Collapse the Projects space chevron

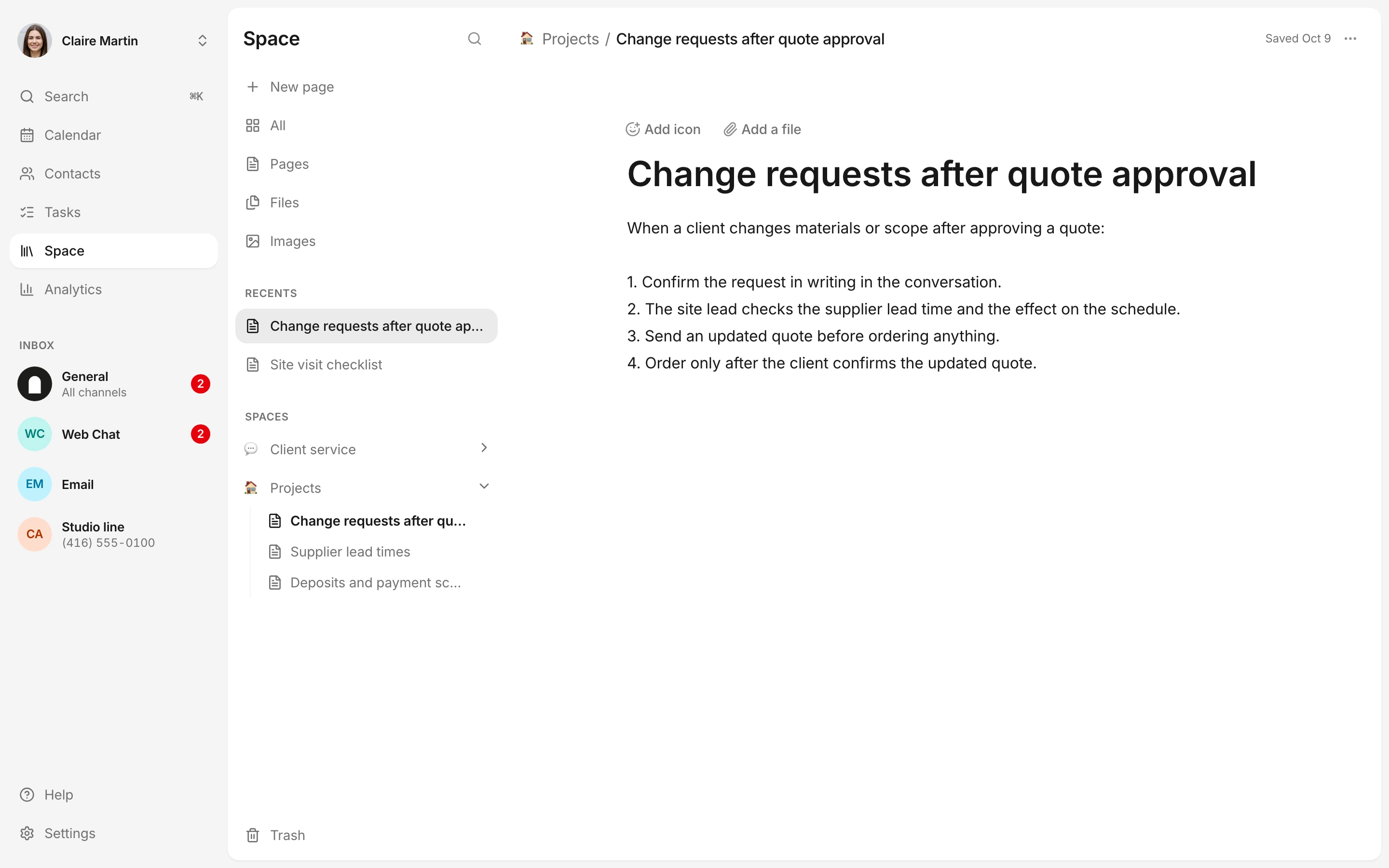pyautogui.click(x=484, y=486)
